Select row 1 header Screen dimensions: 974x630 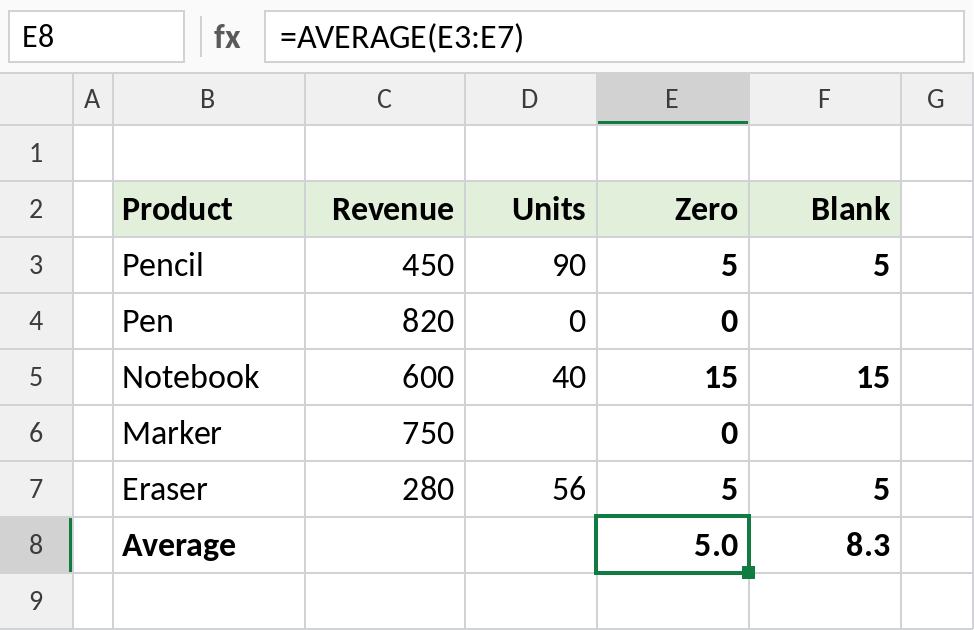(x=36, y=153)
